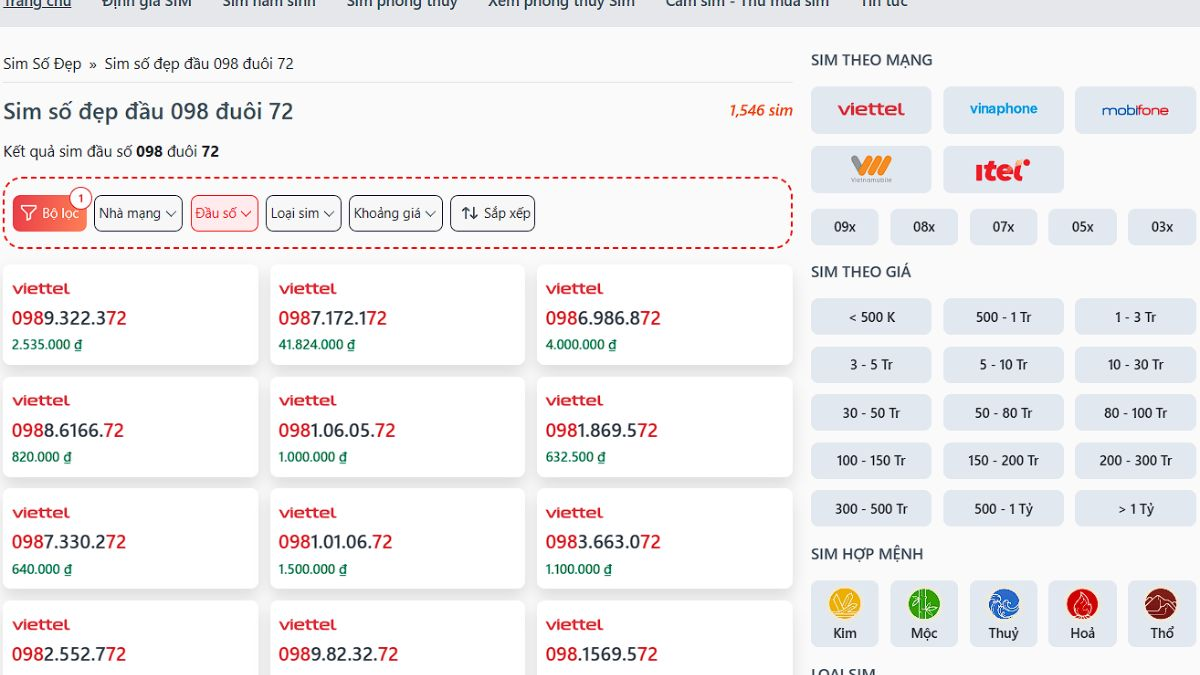
Task: Open the Sắp xếp sort button
Action: coord(493,213)
